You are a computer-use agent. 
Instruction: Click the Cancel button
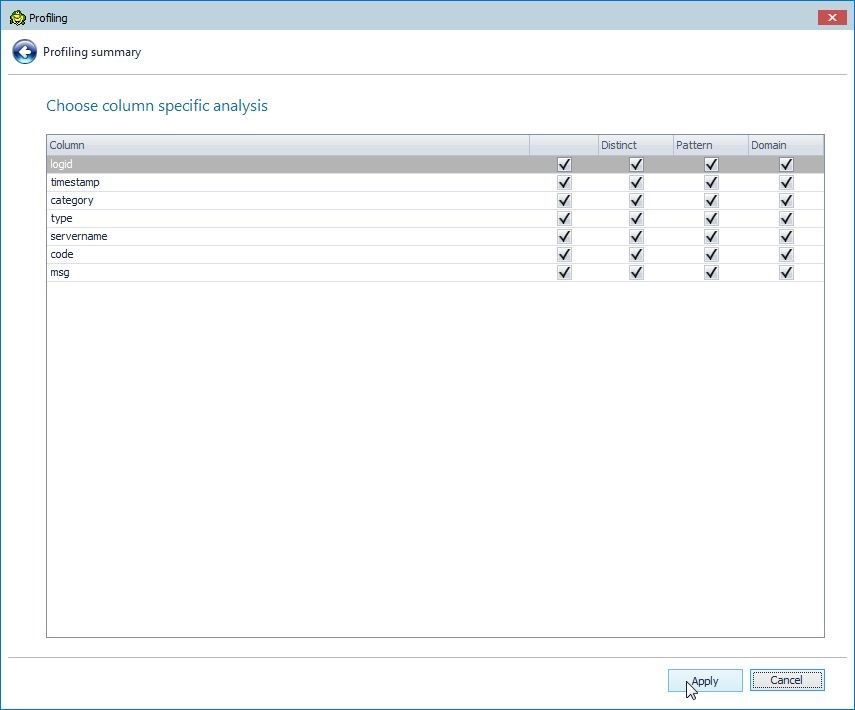[x=787, y=680]
